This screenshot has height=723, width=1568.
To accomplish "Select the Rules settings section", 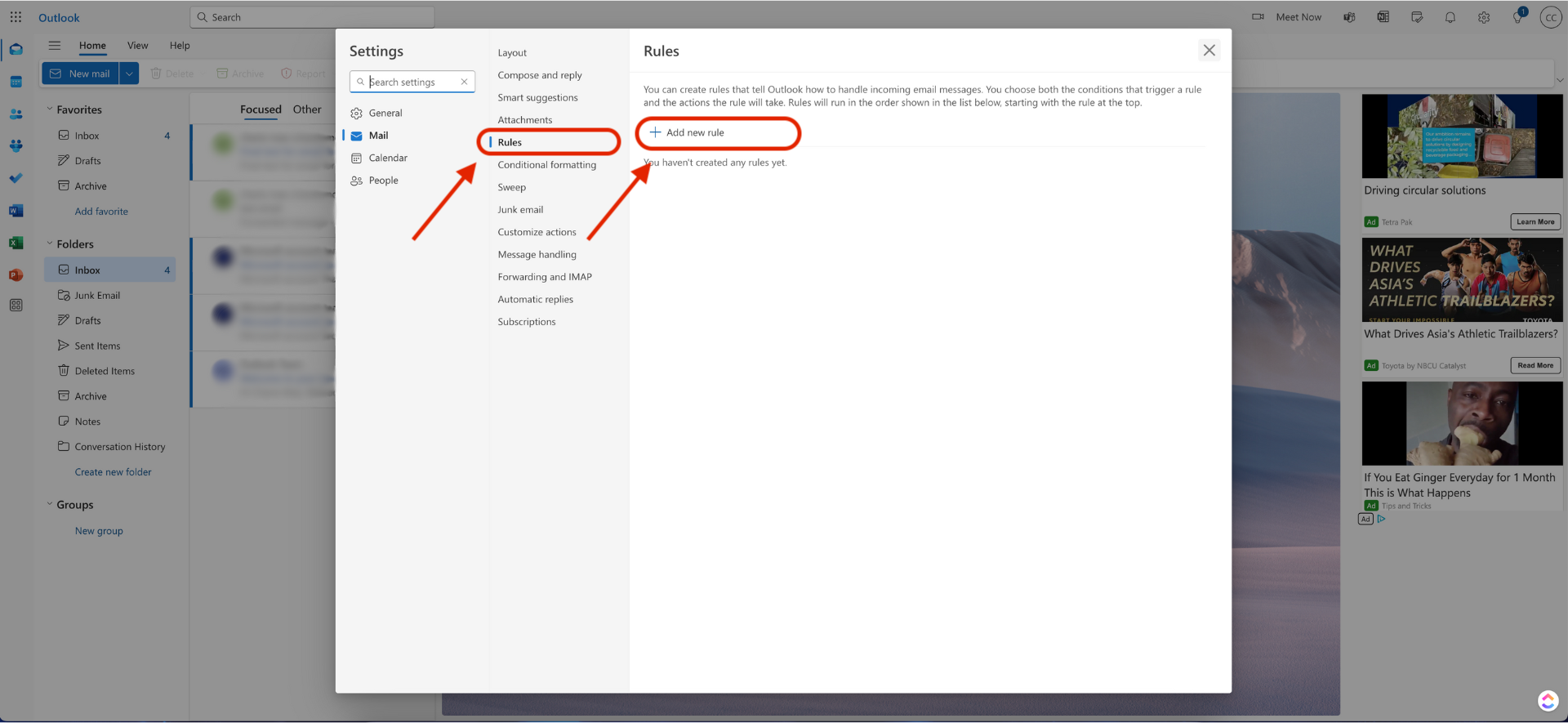I will click(510, 142).
